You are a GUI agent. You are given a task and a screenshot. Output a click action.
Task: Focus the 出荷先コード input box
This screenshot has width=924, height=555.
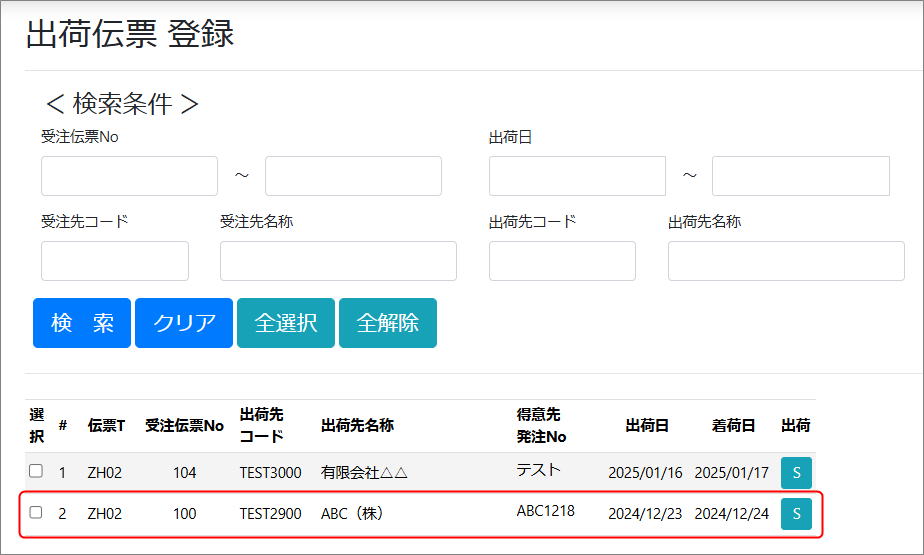(x=562, y=261)
